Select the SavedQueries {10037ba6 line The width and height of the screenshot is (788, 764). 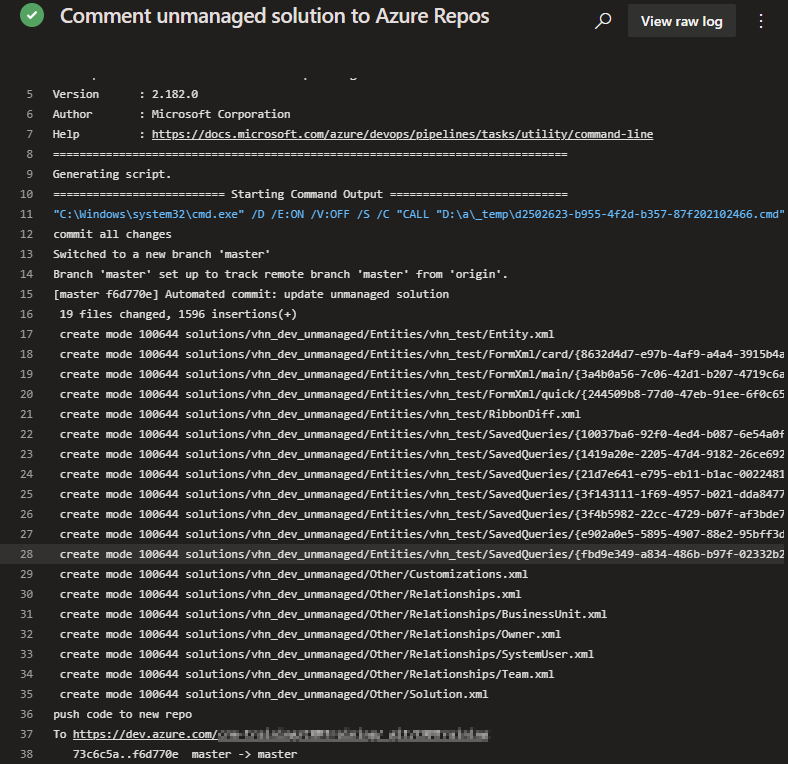click(421, 434)
